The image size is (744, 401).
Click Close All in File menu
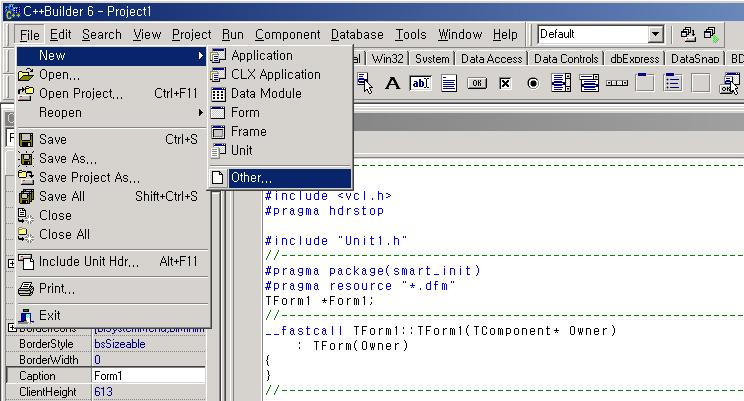(112, 234)
